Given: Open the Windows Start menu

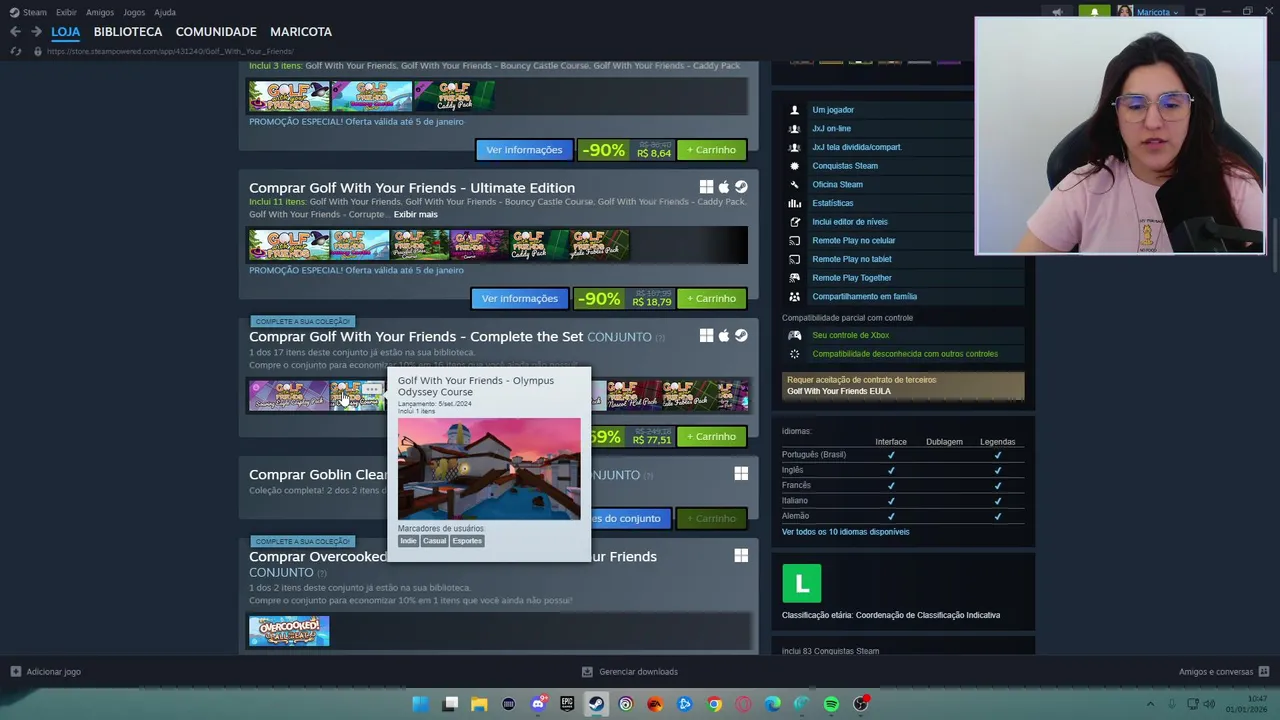Looking at the screenshot, I should [x=421, y=704].
